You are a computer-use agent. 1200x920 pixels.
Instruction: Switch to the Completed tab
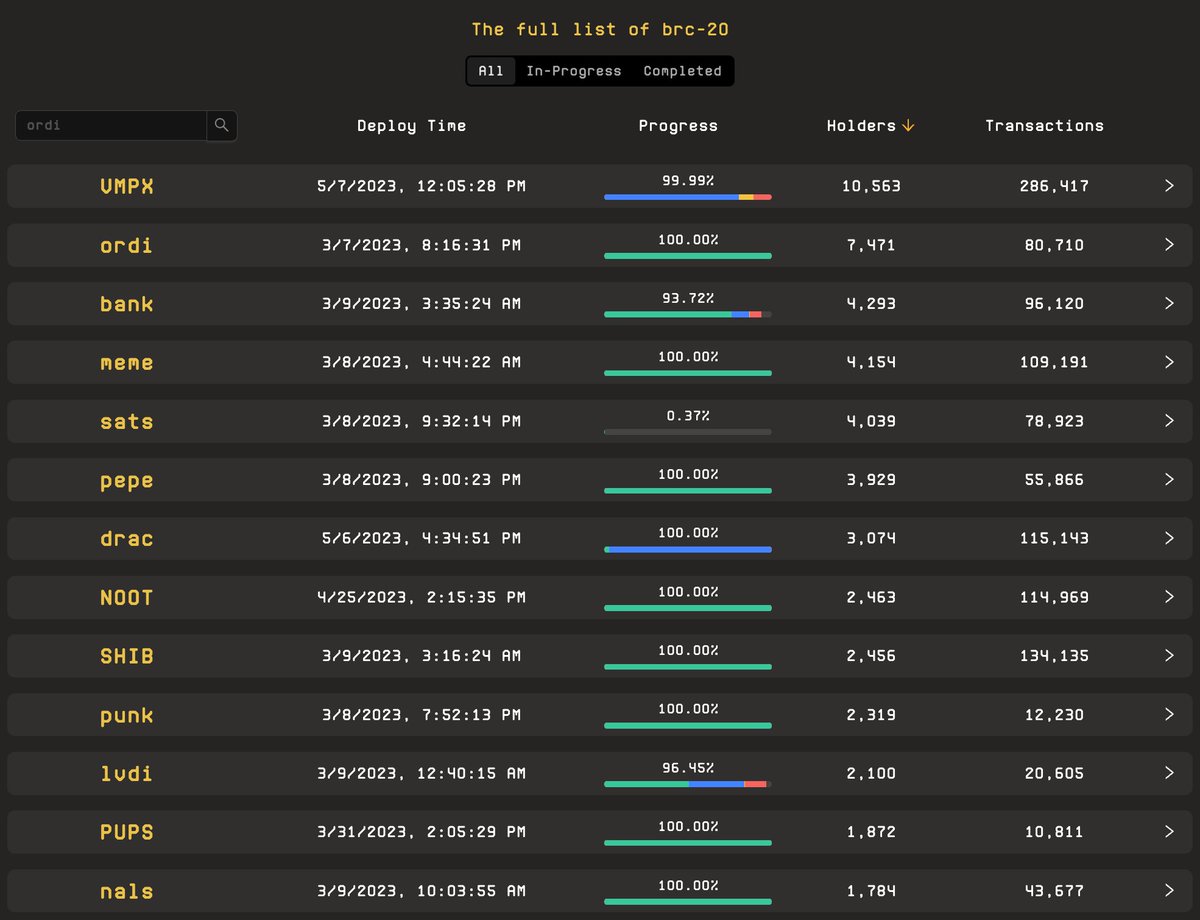[682, 71]
